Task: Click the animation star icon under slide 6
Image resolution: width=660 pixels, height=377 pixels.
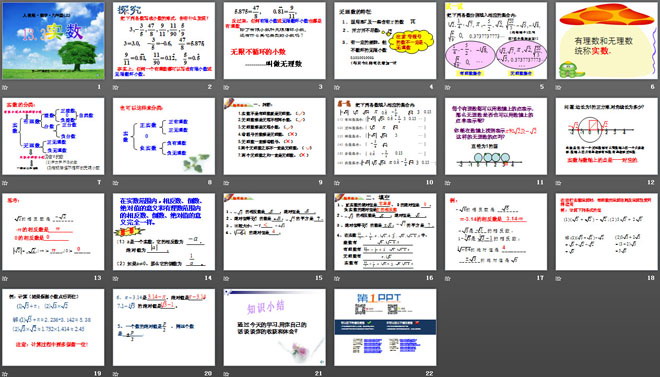Action: point(559,87)
